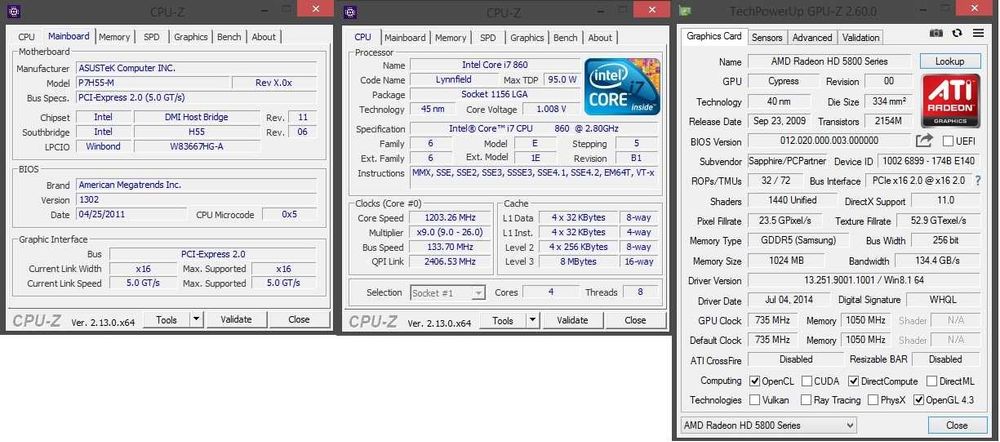This screenshot has width=1000, height=442.
Task: Toggle the UEFI checkbox
Action: click(948, 141)
